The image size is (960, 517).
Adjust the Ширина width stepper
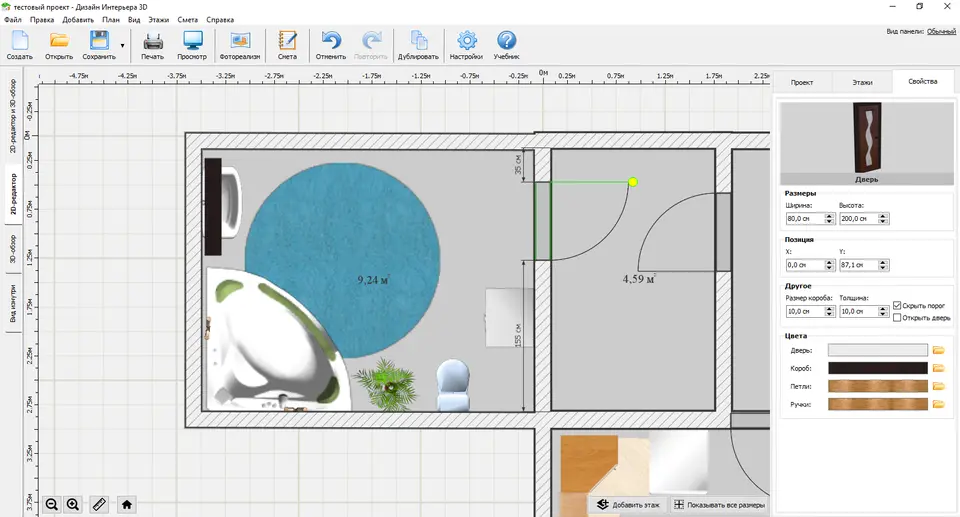[x=830, y=219]
